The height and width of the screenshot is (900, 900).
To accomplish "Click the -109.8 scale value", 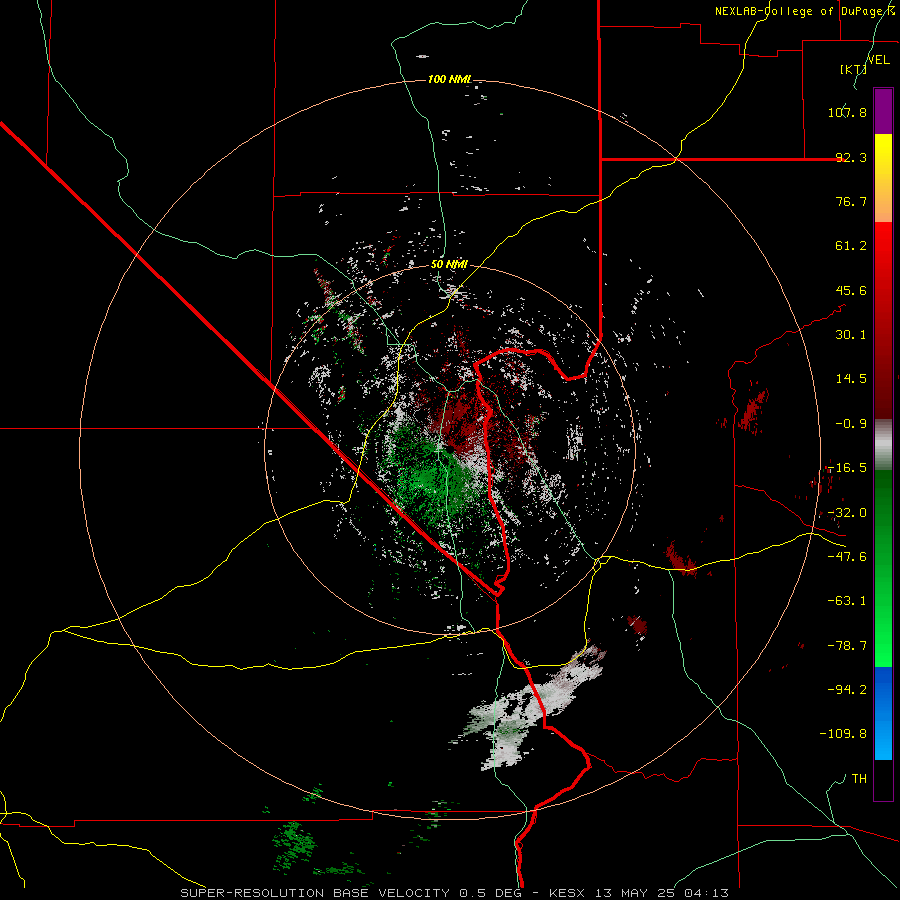I will [843, 734].
